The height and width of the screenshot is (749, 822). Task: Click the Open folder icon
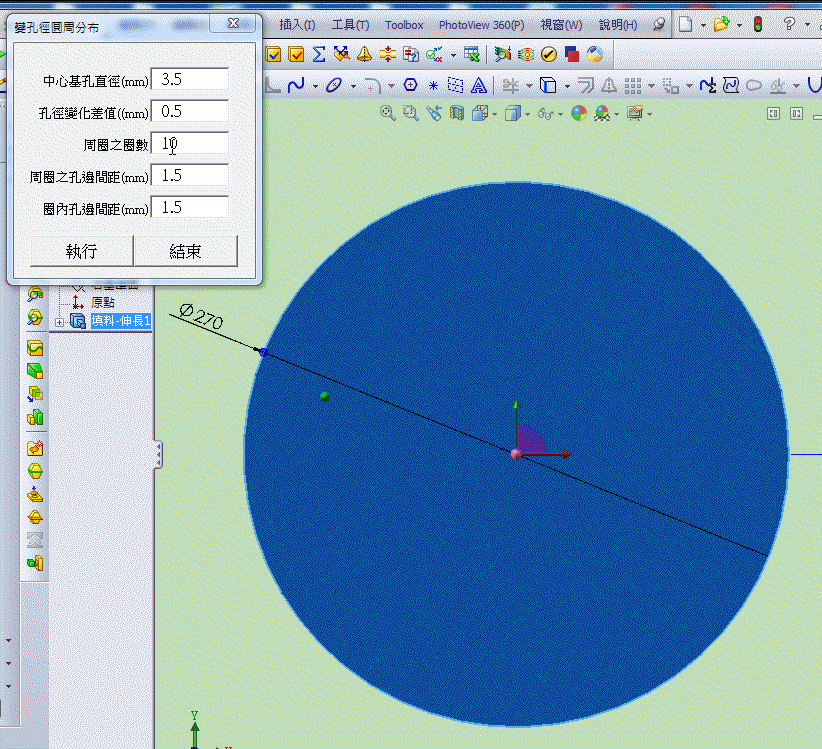722,24
